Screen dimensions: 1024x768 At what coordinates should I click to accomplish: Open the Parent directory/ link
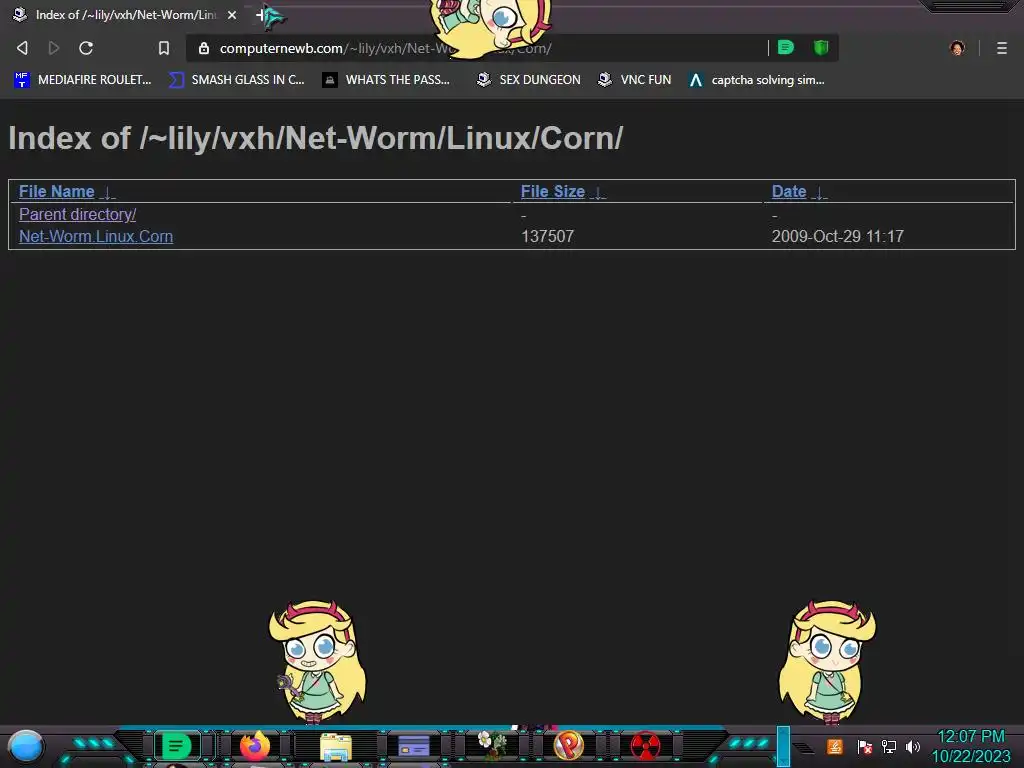(78, 214)
